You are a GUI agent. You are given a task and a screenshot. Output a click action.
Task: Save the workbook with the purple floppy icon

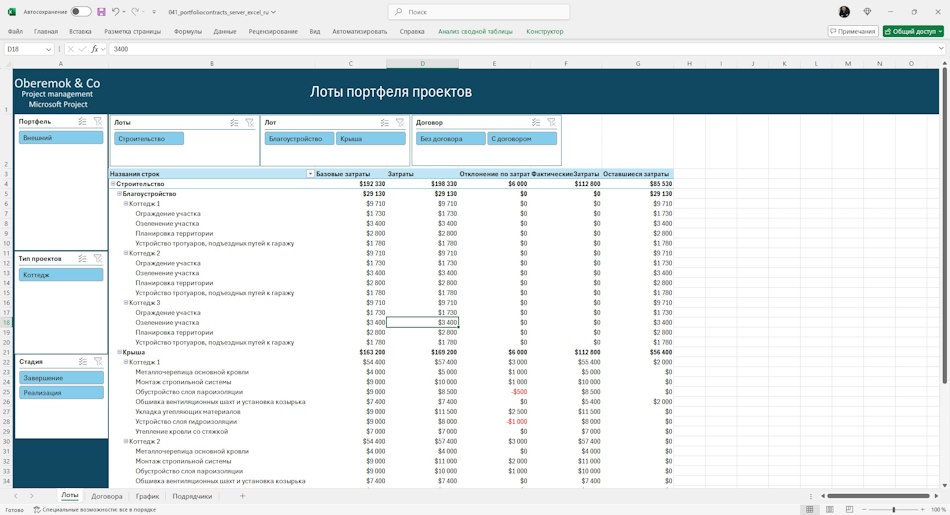click(101, 12)
